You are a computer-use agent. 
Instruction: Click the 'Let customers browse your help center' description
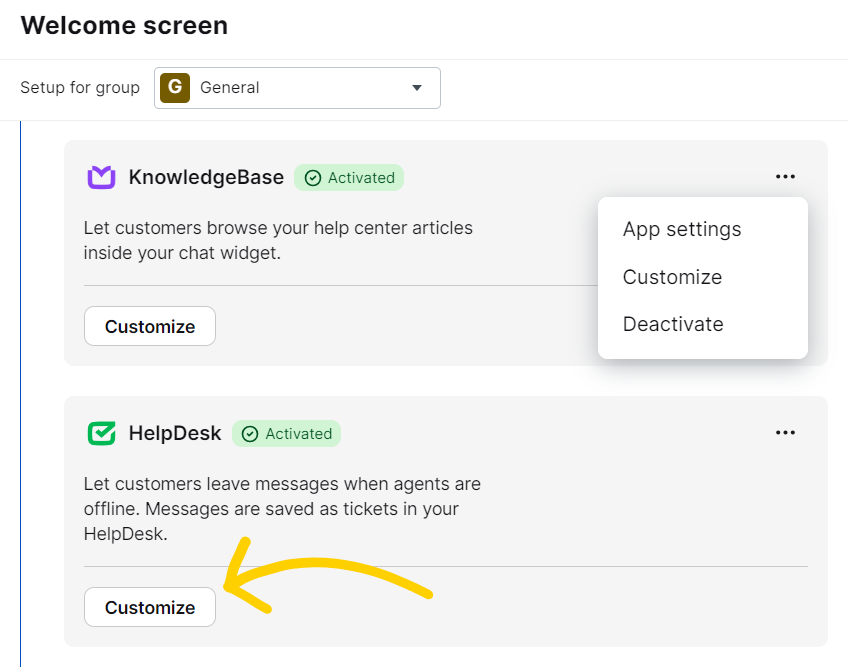pyautogui.click(x=278, y=240)
